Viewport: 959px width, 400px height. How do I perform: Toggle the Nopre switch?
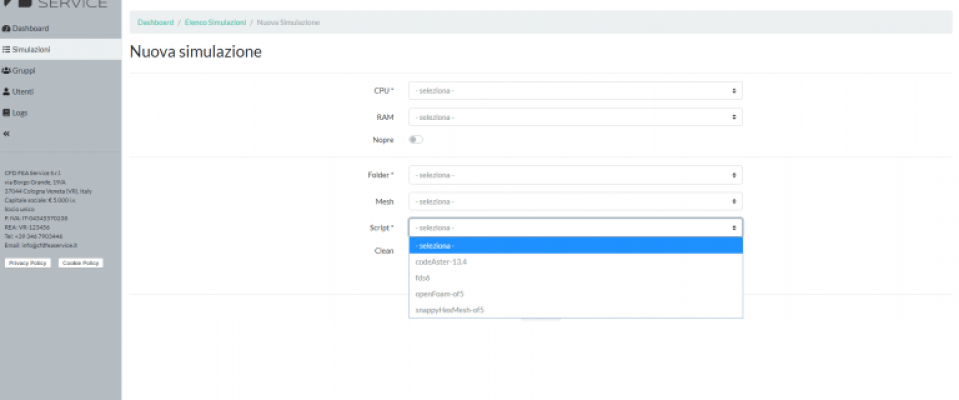point(415,139)
